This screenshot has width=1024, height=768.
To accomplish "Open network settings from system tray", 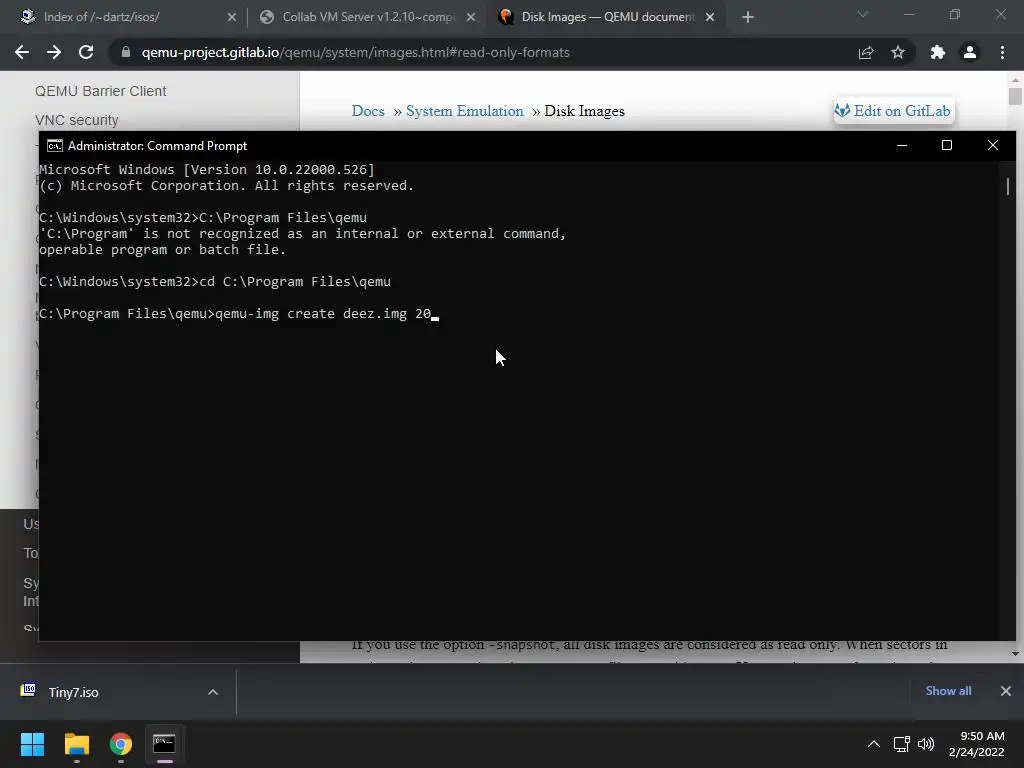I will (x=902, y=744).
